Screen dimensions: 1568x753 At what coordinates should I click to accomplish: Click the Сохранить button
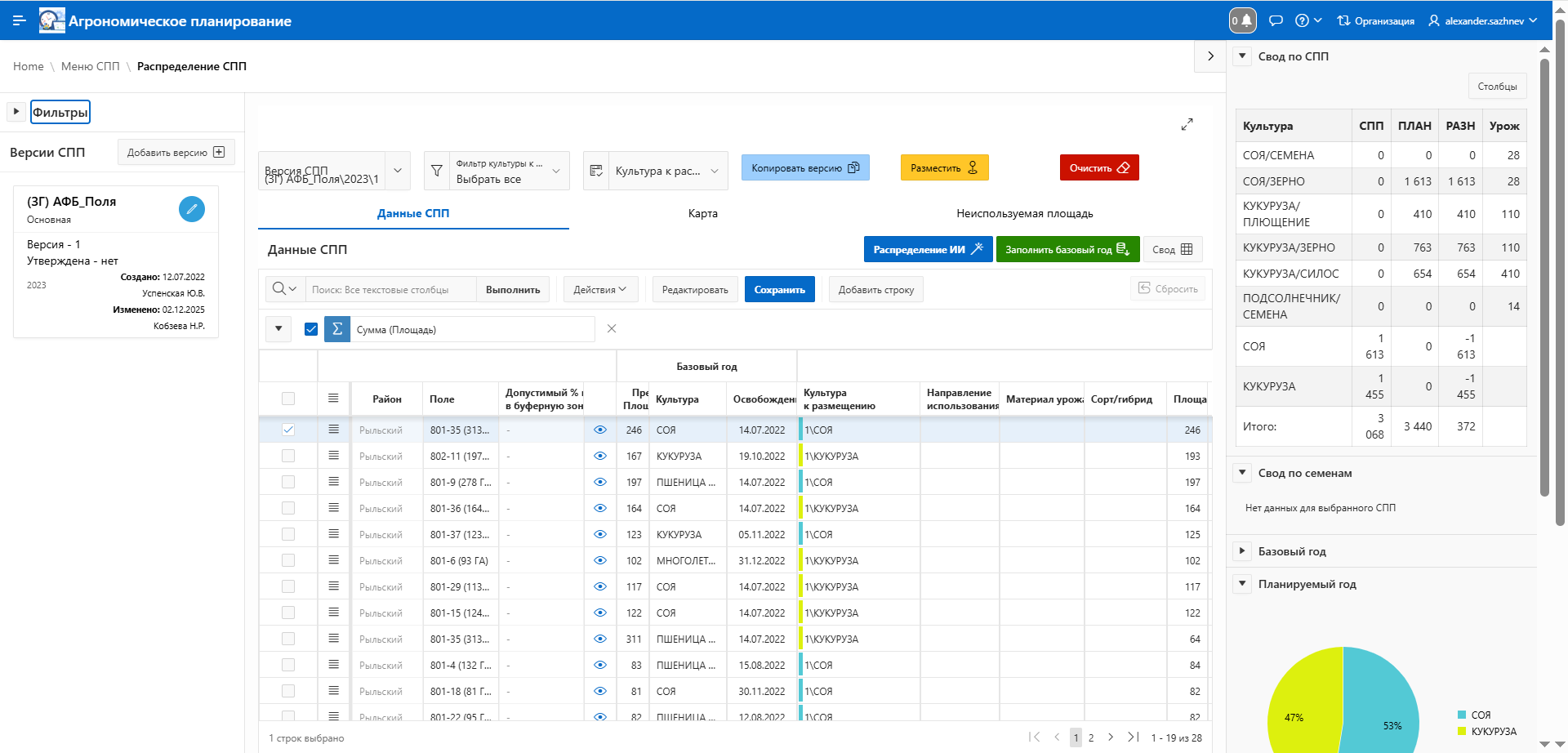tap(779, 290)
